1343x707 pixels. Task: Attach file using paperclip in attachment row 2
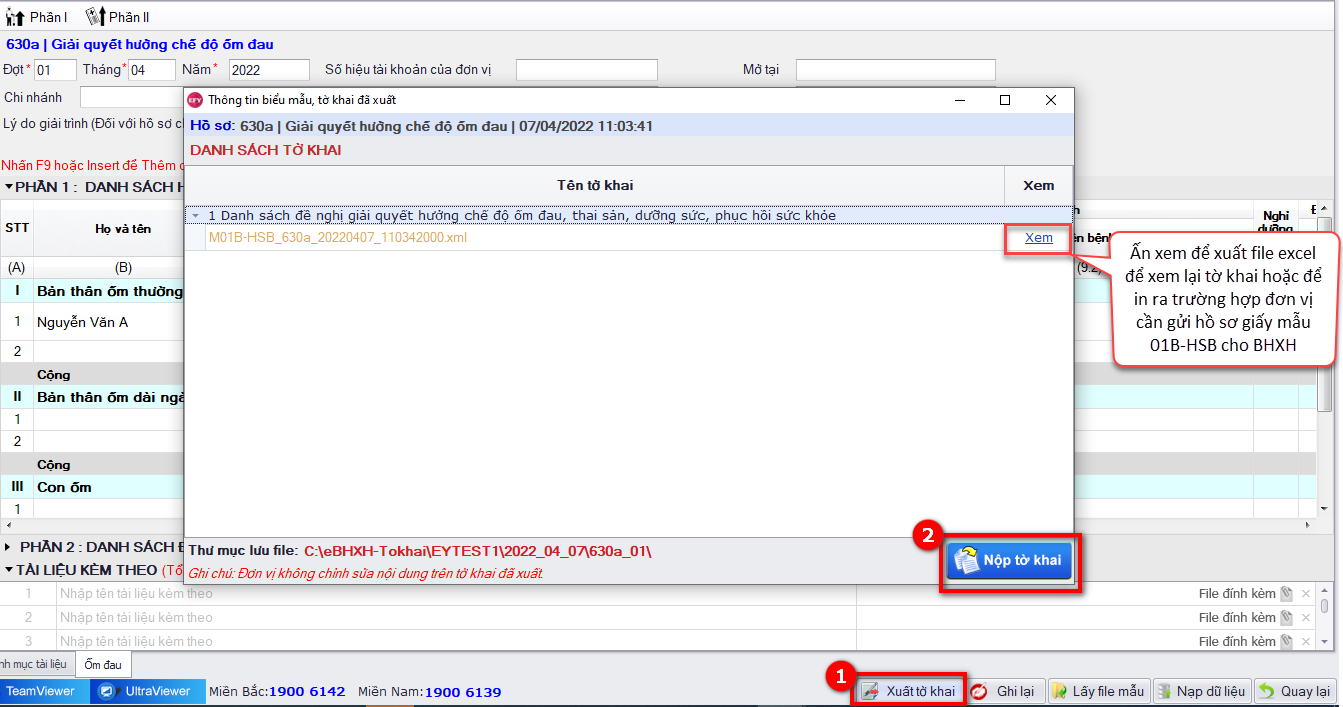tap(1286, 618)
